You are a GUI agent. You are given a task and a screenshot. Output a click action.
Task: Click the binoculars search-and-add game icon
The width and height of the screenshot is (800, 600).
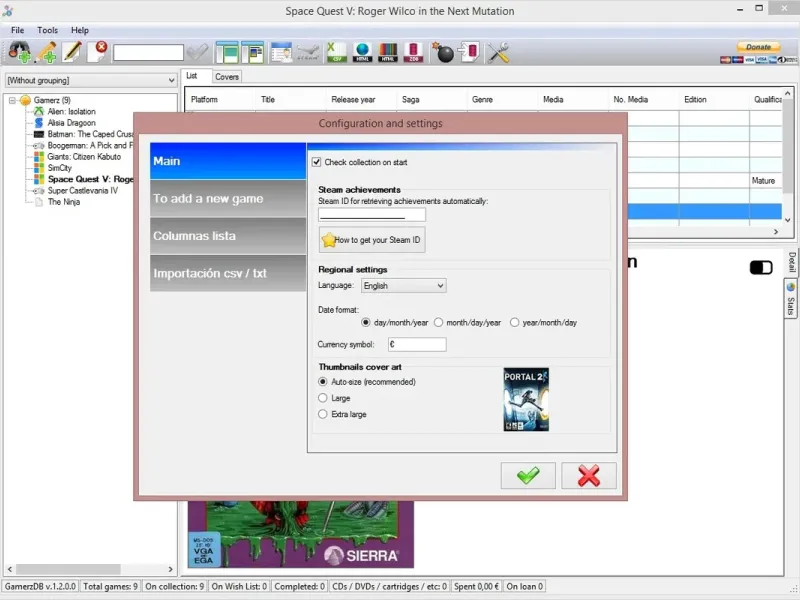tap(20, 52)
